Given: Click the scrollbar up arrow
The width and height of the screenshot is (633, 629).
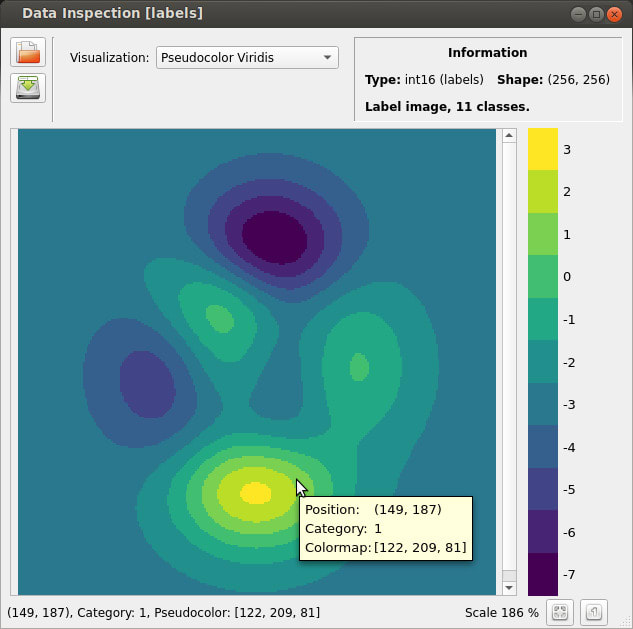Looking at the screenshot, I should pyautogui.click(x=509, y=136).
